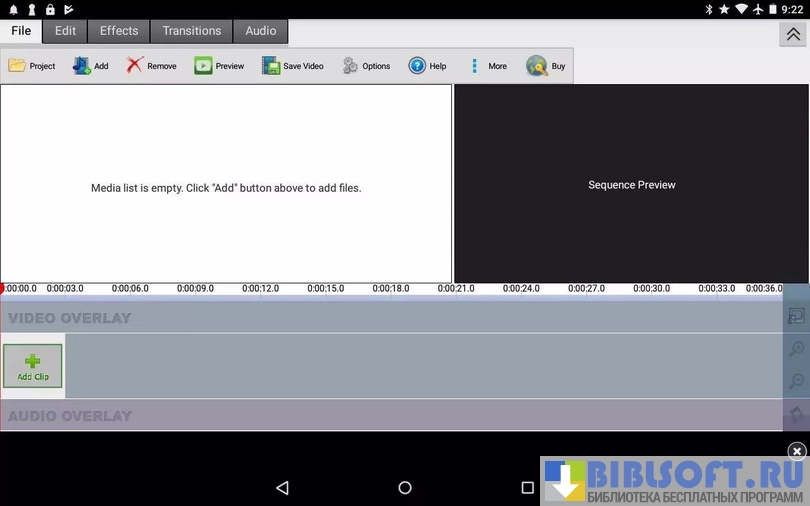Click Save Video in the toolbar
This screenshot has height=506, width=810.
(x=292, y=66)
